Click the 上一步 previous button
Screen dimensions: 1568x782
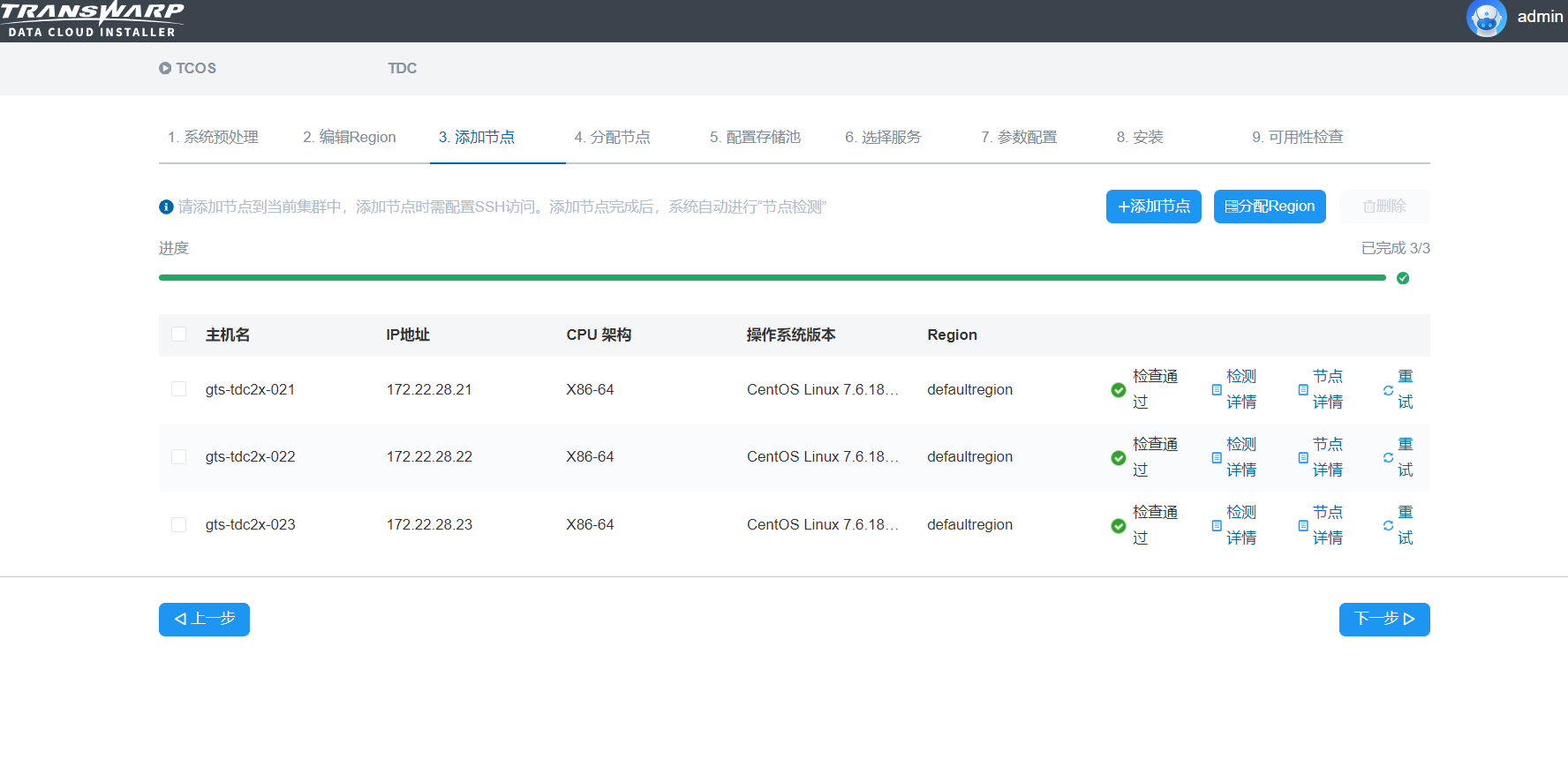pos(204,620)
